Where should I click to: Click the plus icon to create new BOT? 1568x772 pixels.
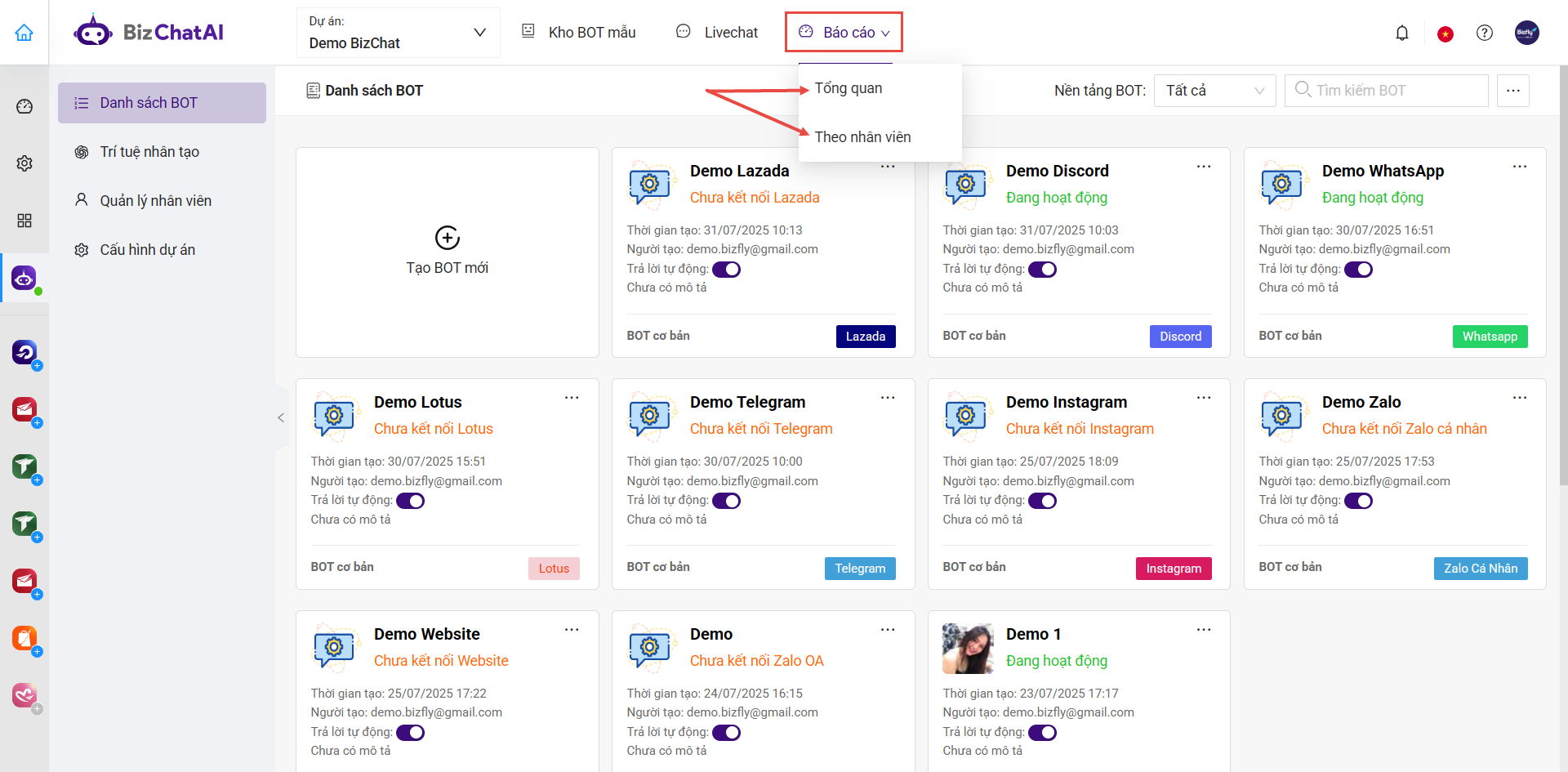pyautogui.click(x=447, y=238)
